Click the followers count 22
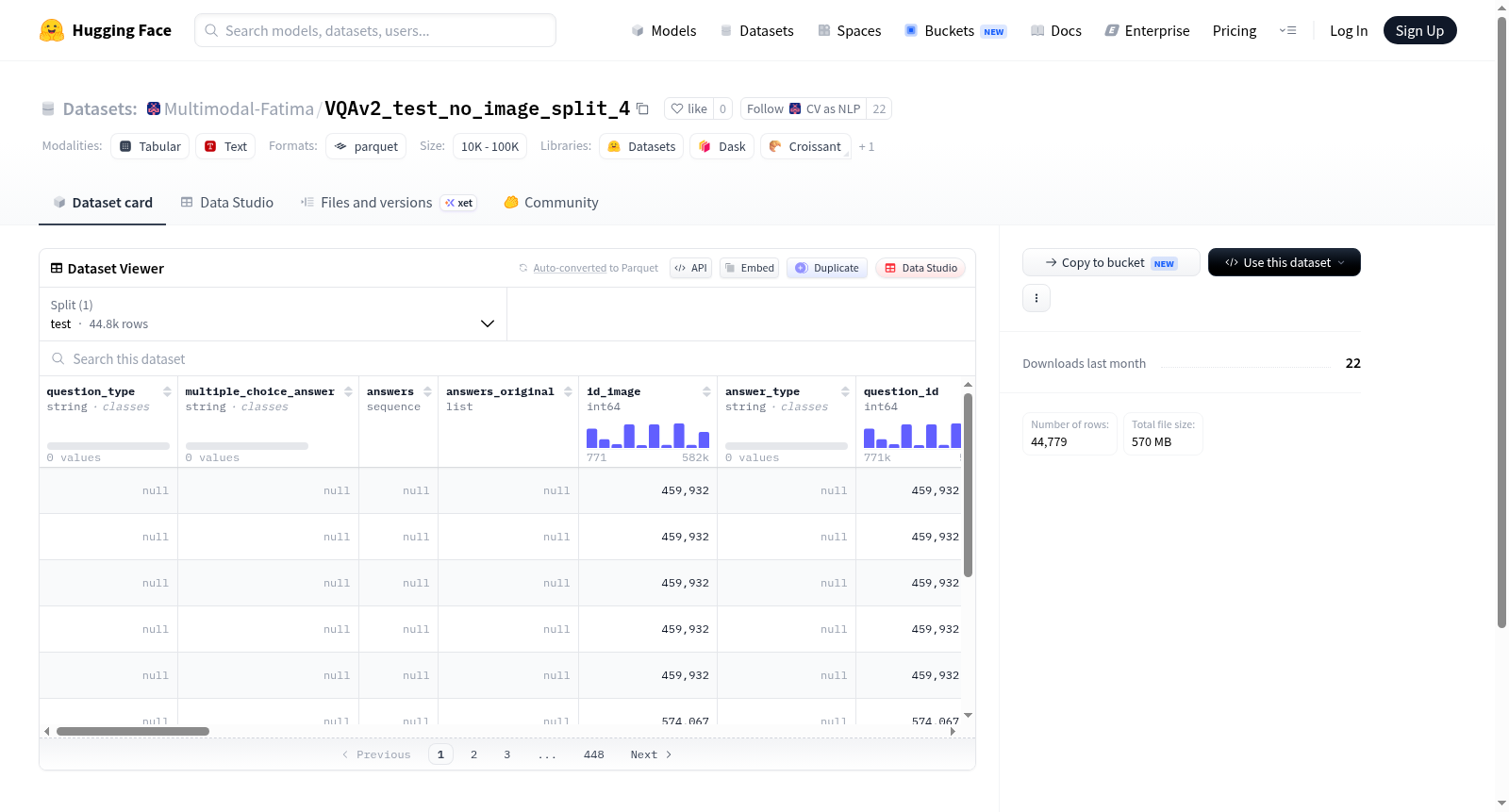Viewport: 1509px width, 812px height. point(879,108)
